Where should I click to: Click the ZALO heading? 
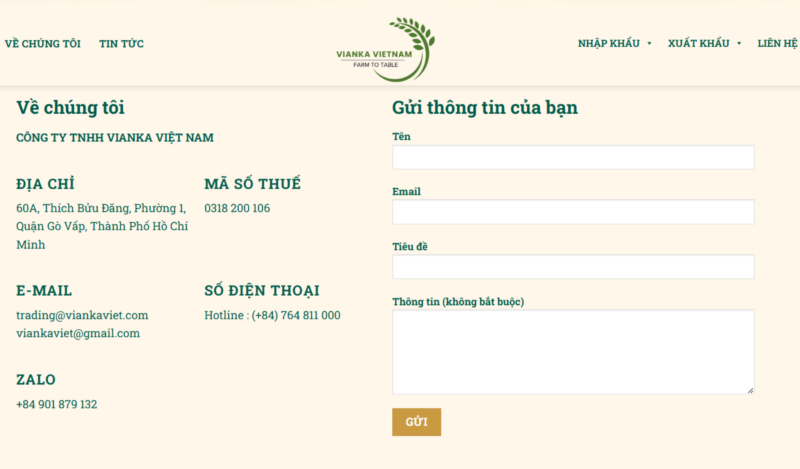[x=36, y=380]
